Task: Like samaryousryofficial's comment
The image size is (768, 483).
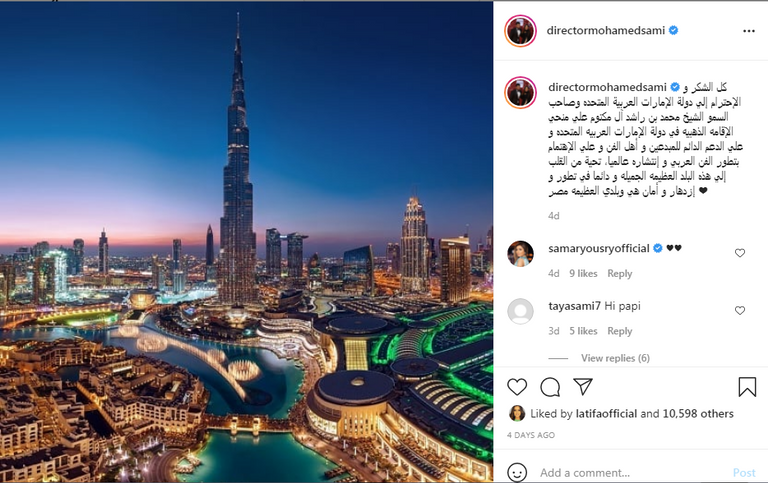Action: (x=740, y=253)
